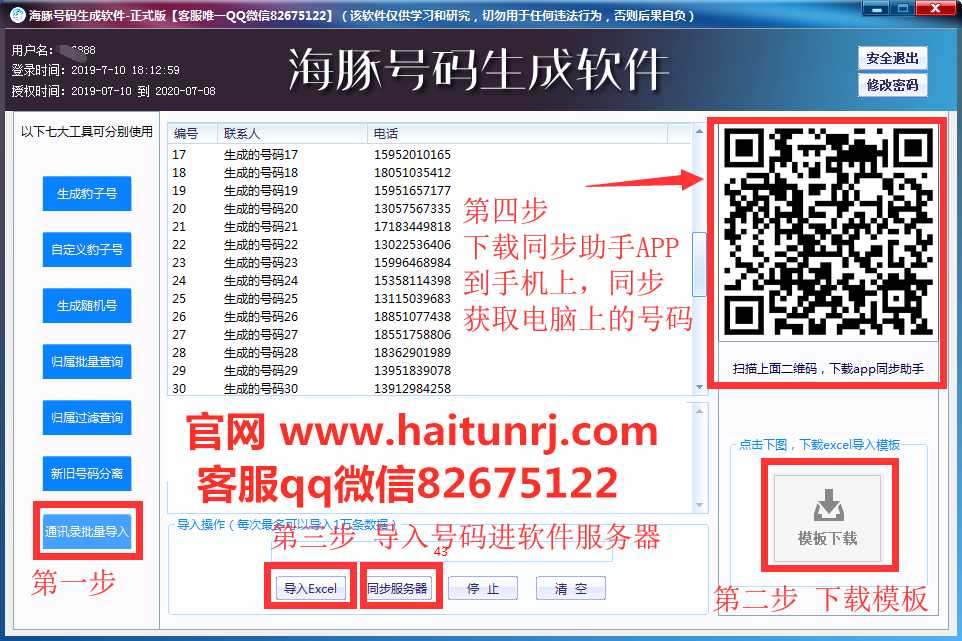Click the 电话 column header
Viewport: 962px width, 641px height.
click(517, 133)
